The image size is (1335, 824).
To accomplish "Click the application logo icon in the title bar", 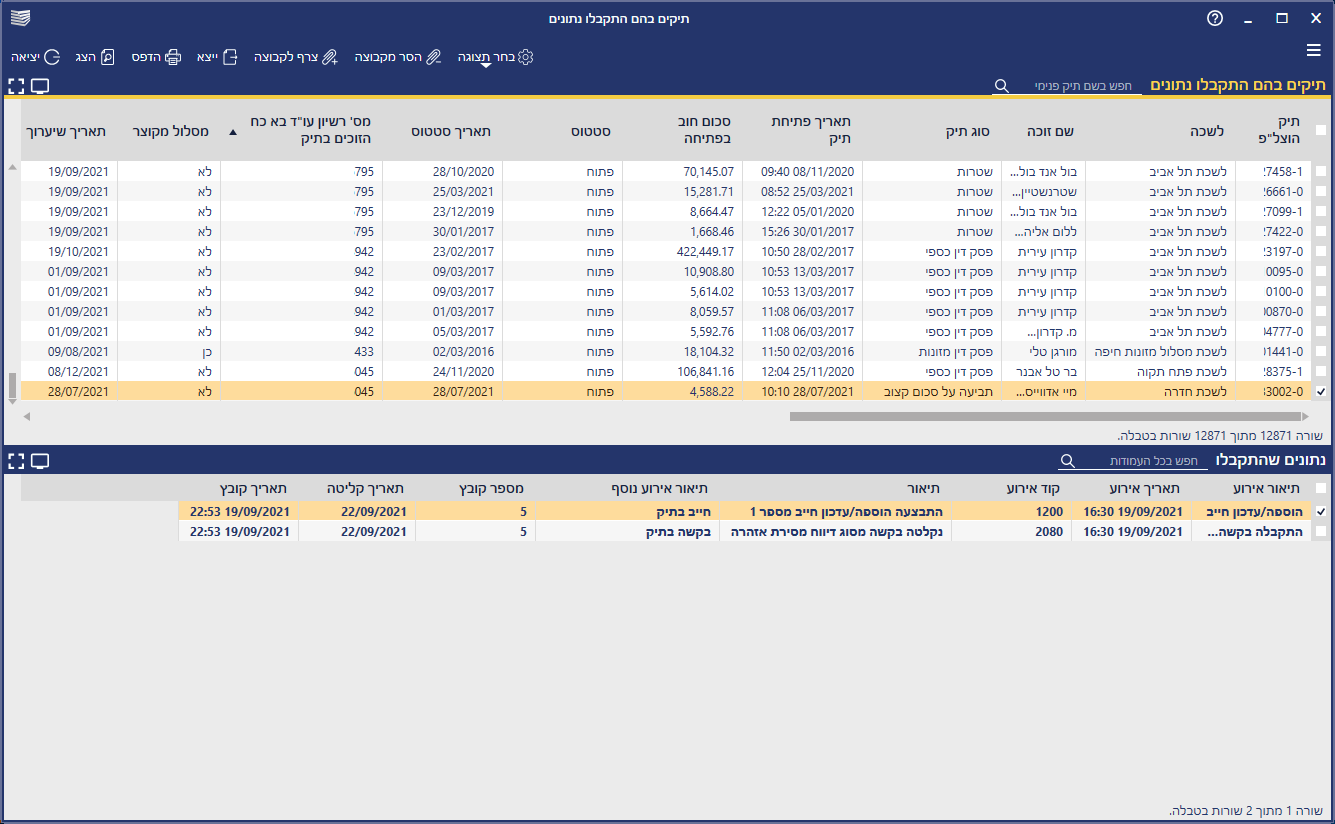I will coord(18,18).
